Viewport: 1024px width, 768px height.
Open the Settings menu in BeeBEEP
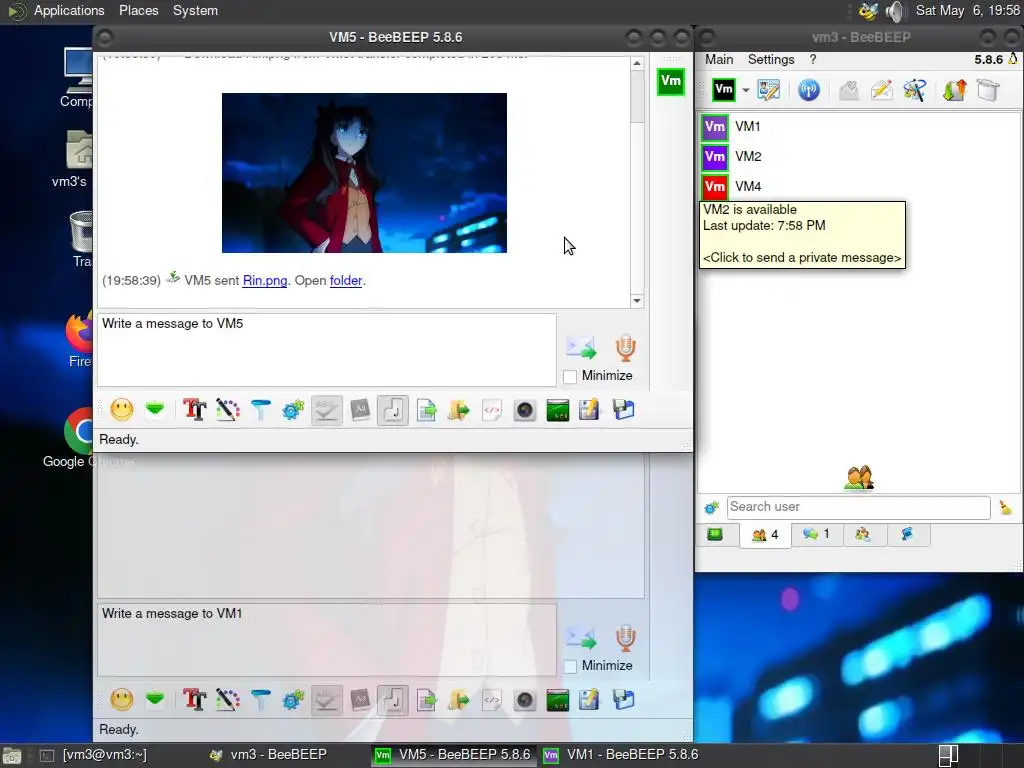pos(771,59)
